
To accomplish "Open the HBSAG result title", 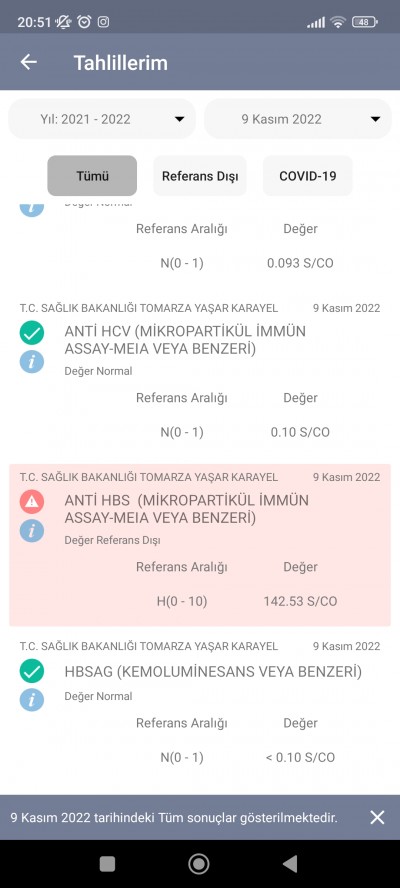I will tap(213, 672).
